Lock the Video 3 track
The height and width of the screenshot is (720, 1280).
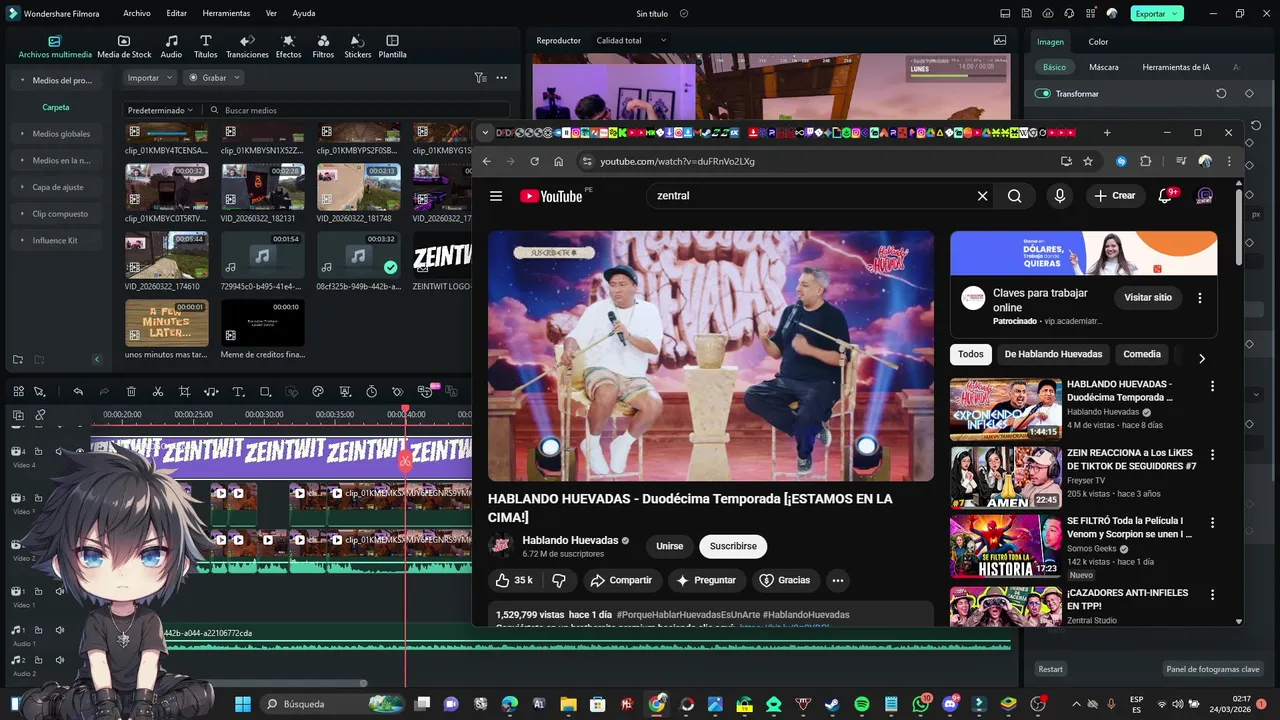point(41,498)
